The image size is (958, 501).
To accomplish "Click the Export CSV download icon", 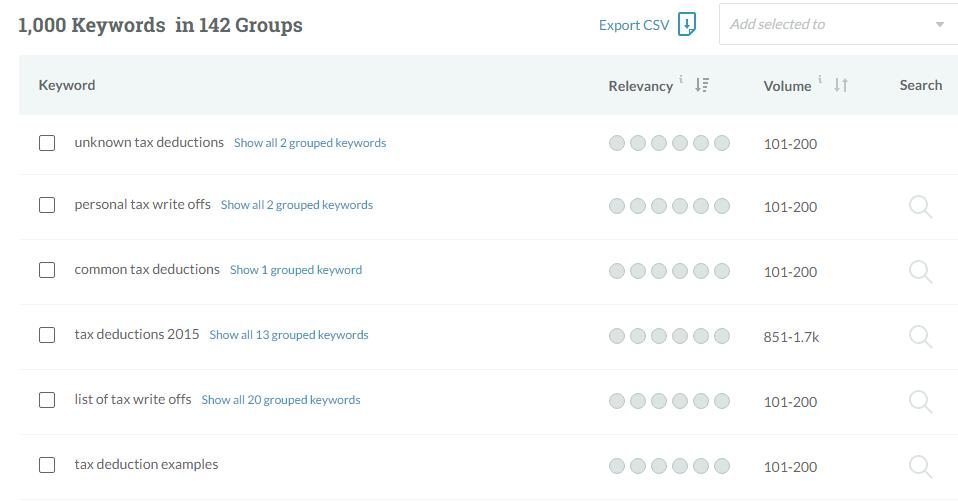I will tap(687, 24).
